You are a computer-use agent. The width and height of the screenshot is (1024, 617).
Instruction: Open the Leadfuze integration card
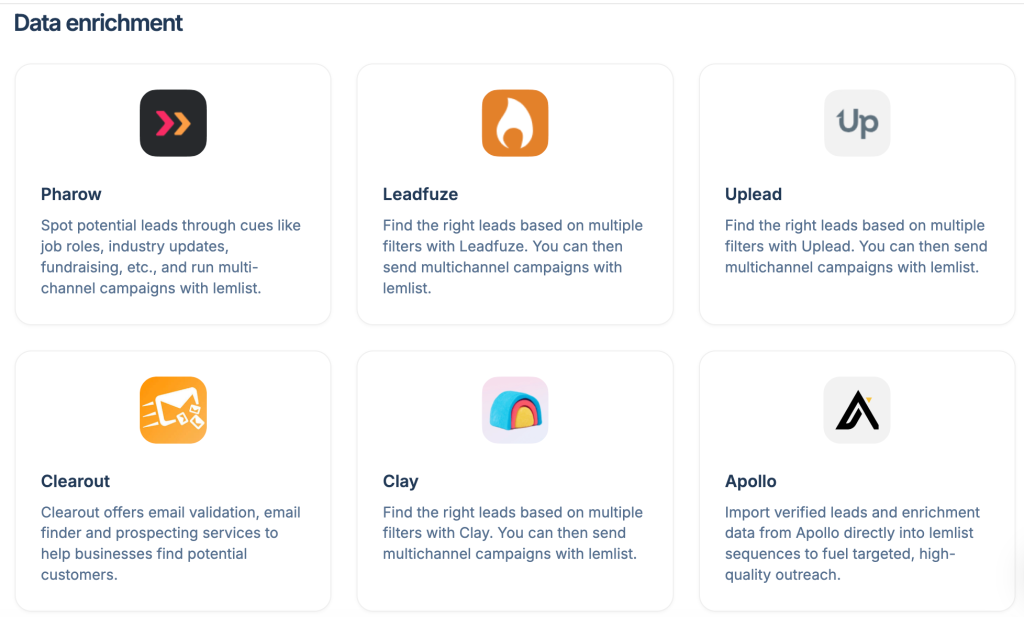pos(514,194)
